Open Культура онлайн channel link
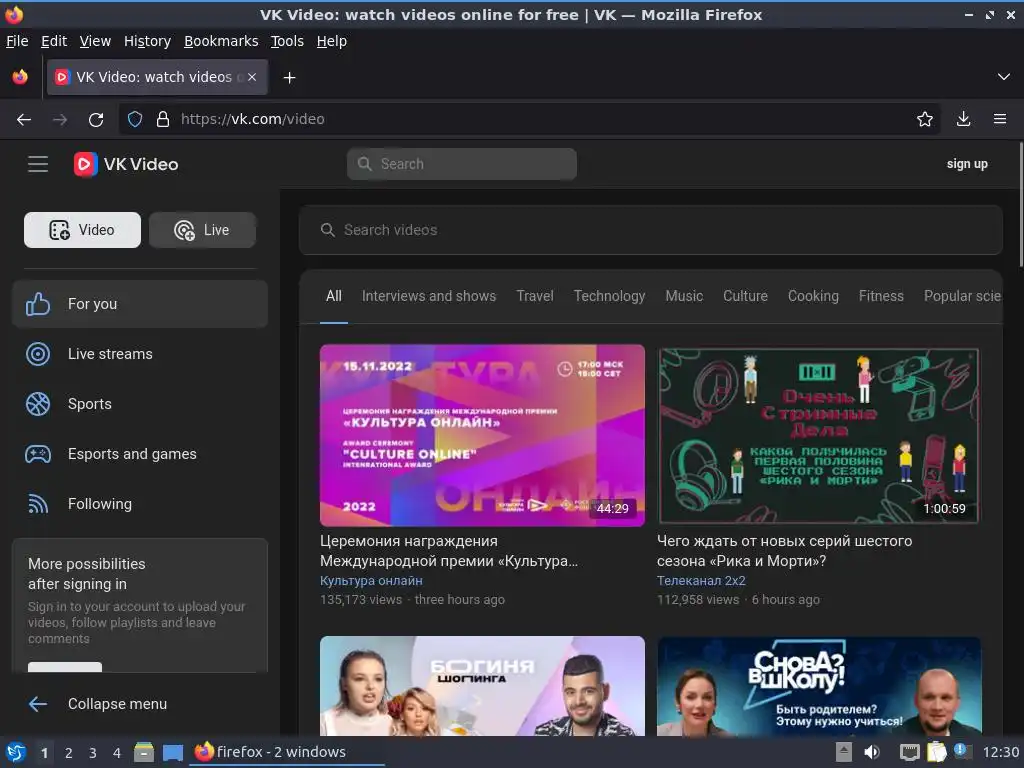Screen dimensions: 1024x768 point(371,581)
